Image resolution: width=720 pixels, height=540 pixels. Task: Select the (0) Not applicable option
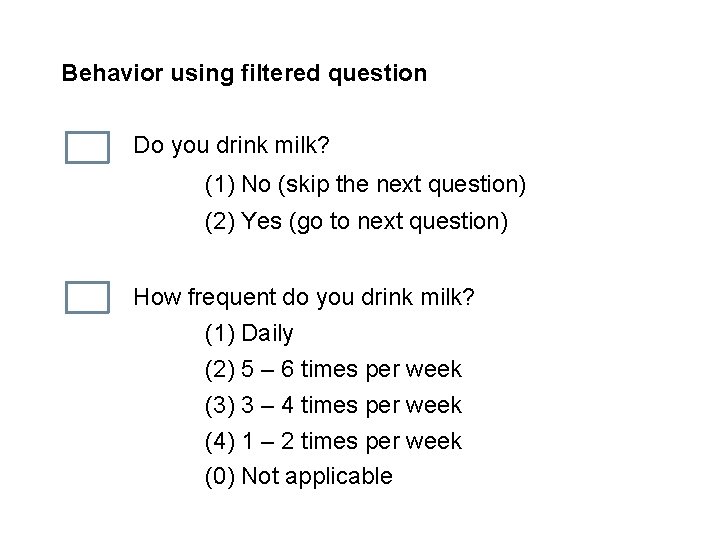[x=299, y=477]
